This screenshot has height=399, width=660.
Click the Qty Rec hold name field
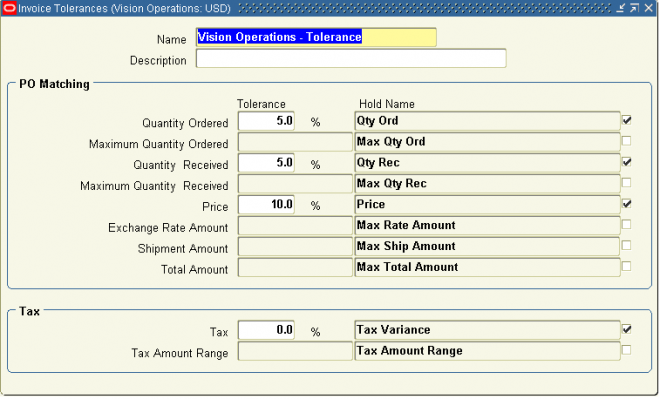point(487,163)
